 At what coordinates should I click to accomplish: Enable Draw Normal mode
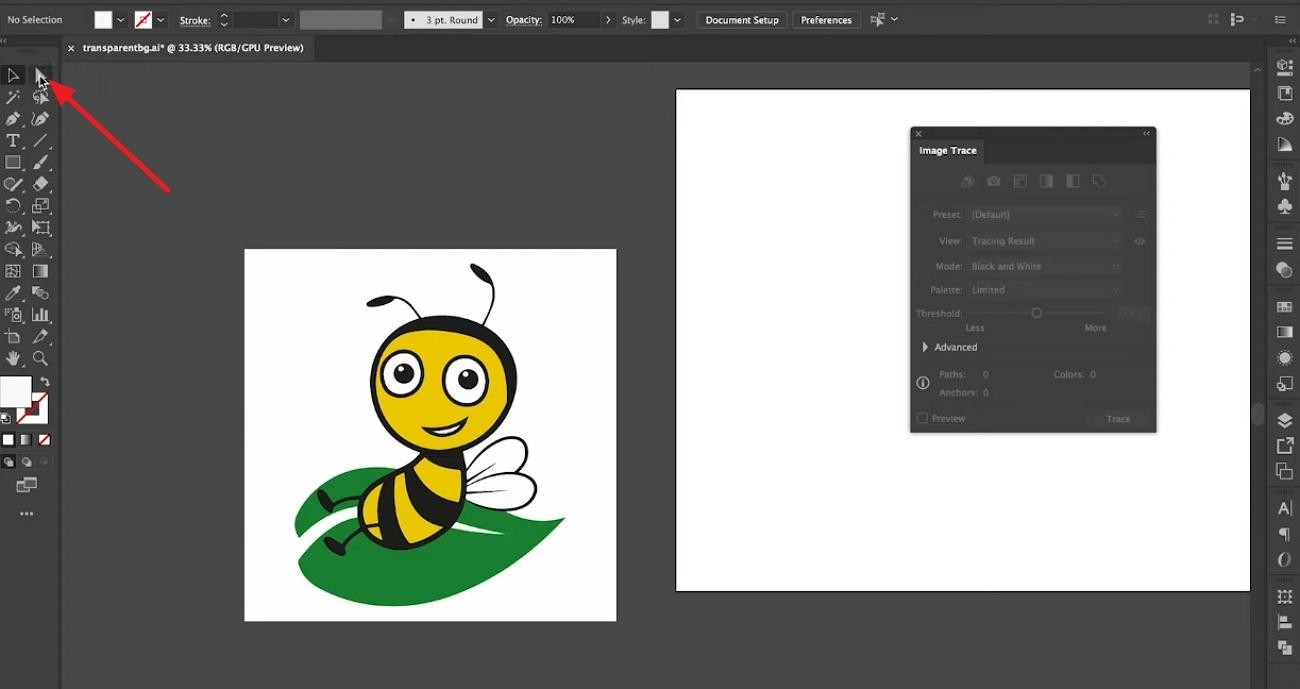coord(8,462)
